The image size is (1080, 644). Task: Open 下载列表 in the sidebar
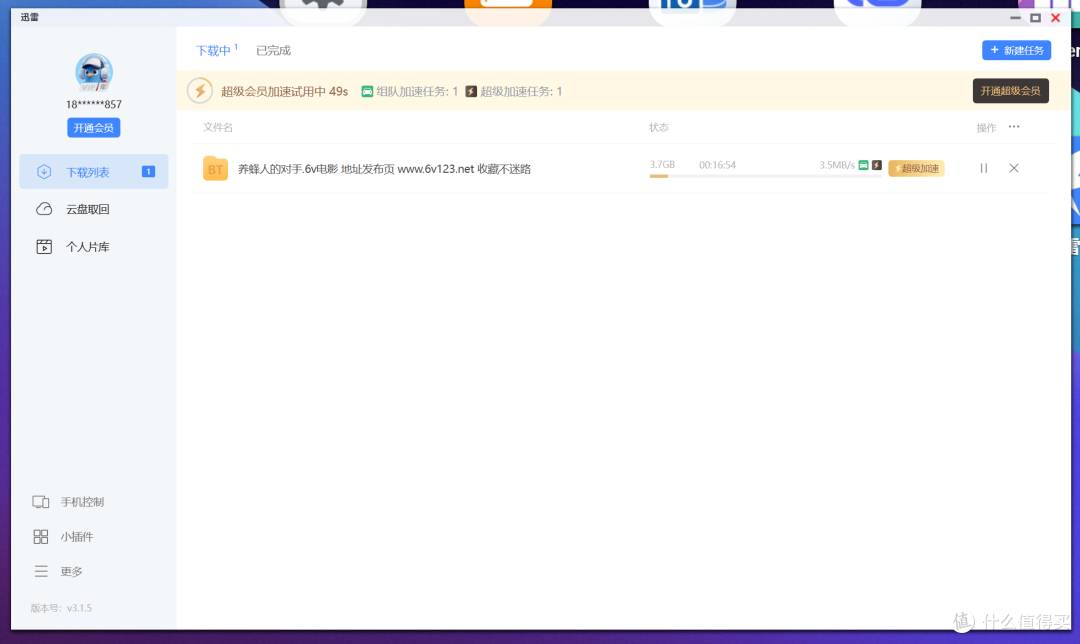click(94, 172)
